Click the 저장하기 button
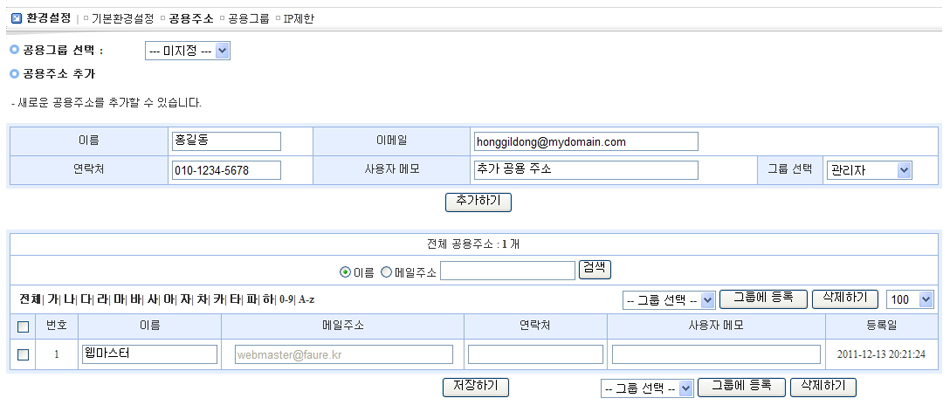Screen dimensions: 950x412 coord(476,387)
